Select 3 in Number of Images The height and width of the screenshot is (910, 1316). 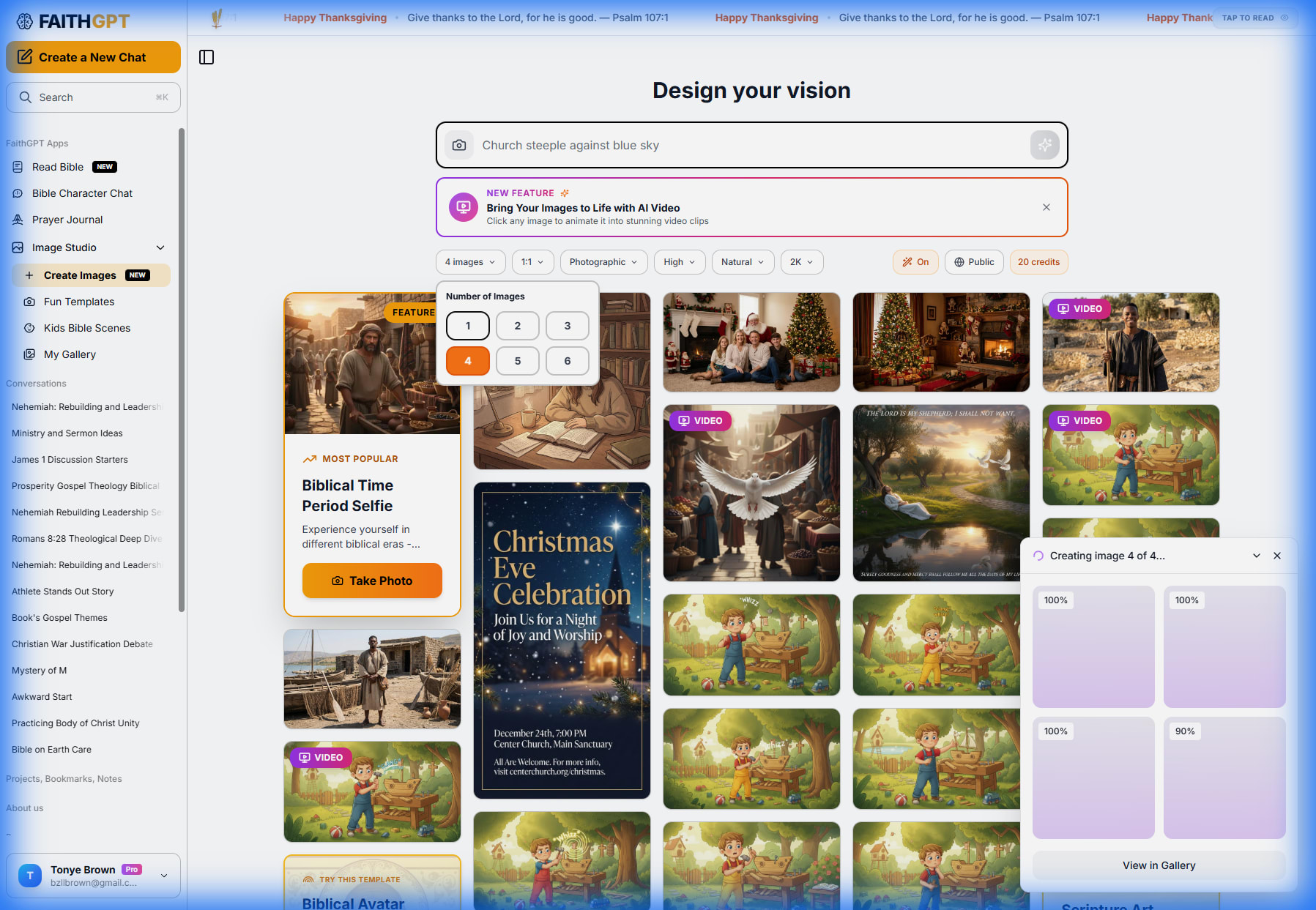(567, 325)
